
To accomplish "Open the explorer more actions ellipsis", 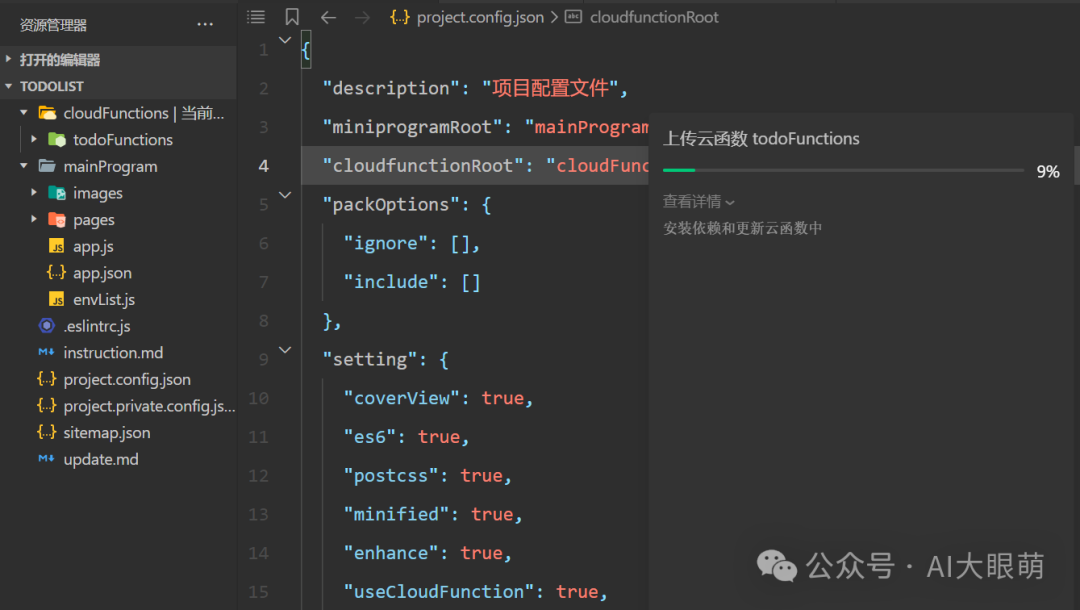I will pyautogui.click(x=205, y=24).
